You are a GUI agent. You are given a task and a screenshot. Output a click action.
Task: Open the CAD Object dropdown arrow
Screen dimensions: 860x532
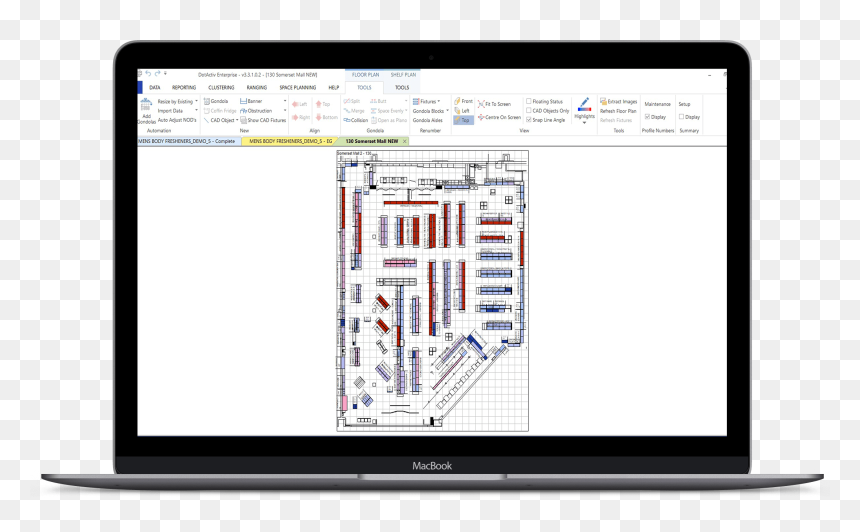237,120
